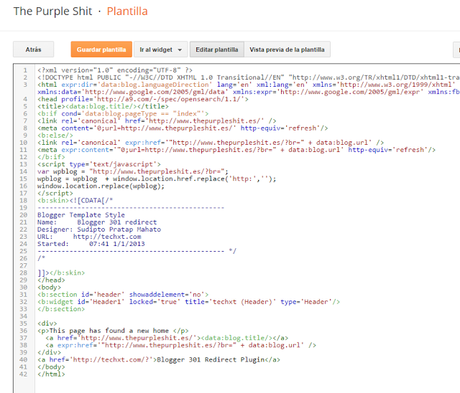Click the closing /body line
The image size is (460, 393).
pyautogui.click(x=51, y=367)
